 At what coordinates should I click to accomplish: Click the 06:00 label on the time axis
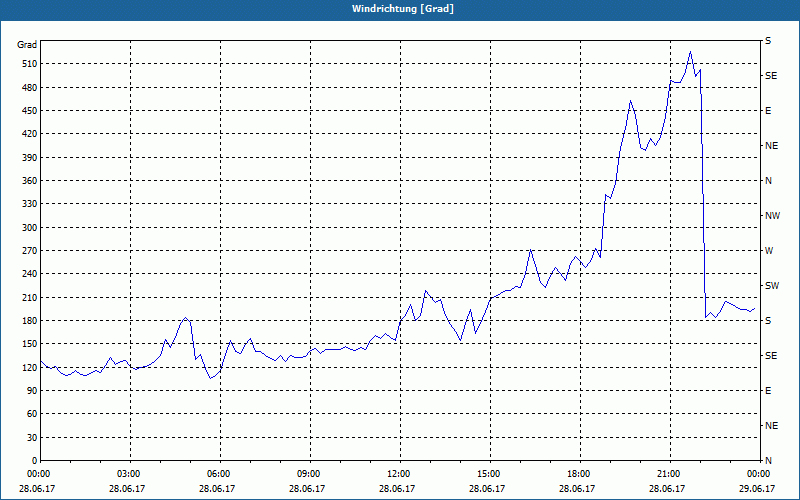coord(219,473)
